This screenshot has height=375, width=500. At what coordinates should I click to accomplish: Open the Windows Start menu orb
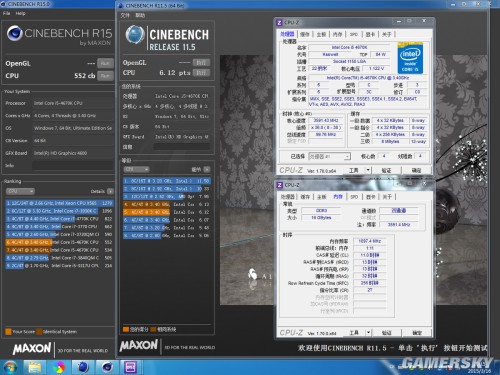tap(10, 367)
